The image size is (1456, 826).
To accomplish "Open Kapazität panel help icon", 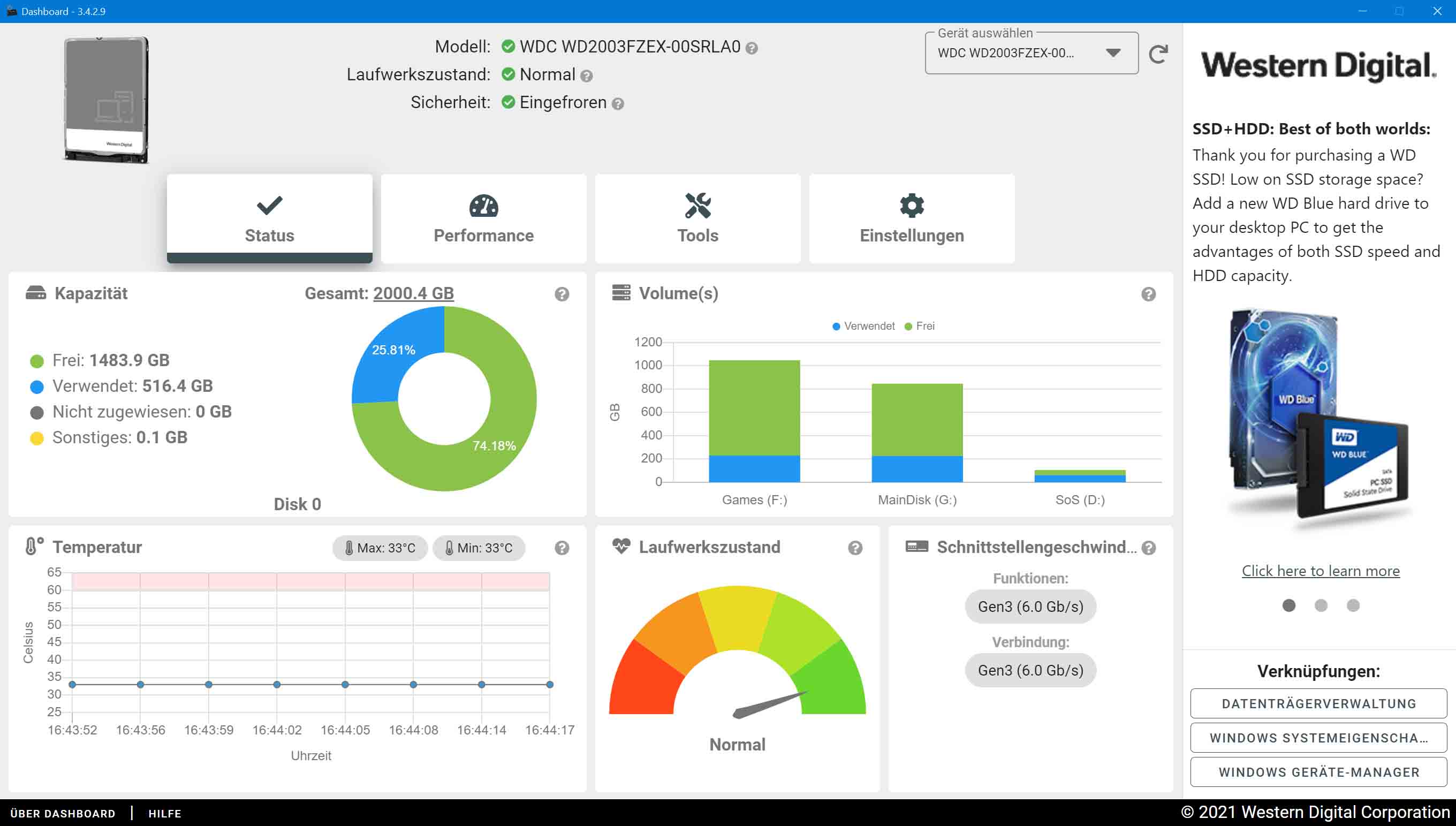I will (562, 294).
